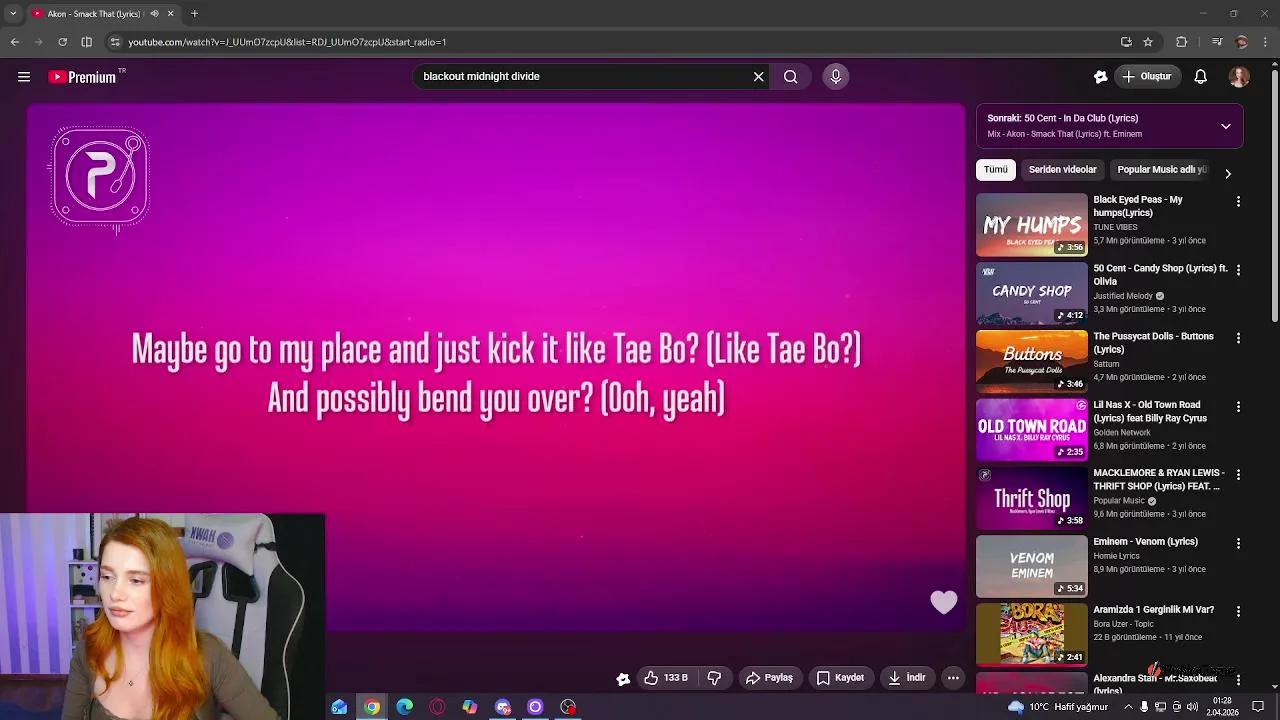This screenshot has height=720, width=1280.
Task: Open the Old Town Road thumbnail
Action: [x=1031, y=430]
